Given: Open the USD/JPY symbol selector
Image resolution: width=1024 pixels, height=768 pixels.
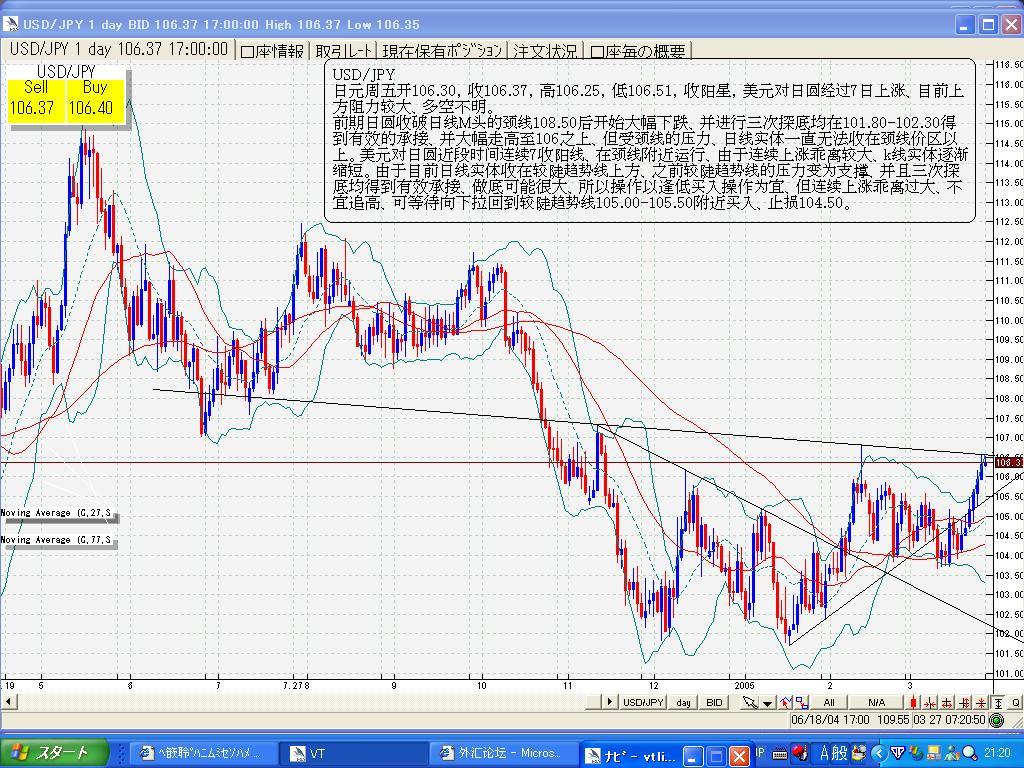Looking at the screenshot, I should pos(643,703).
